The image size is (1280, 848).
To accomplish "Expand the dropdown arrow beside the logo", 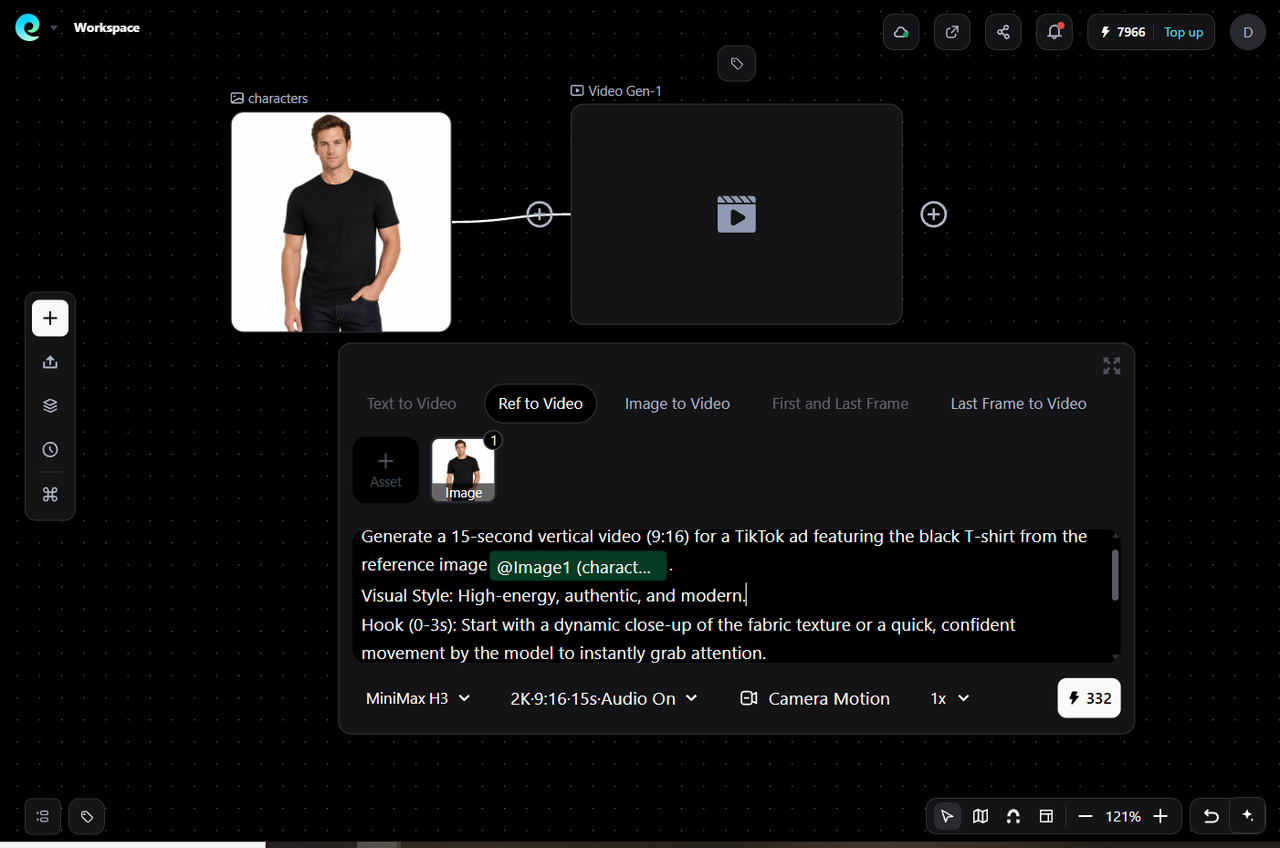I will [54, 28].
